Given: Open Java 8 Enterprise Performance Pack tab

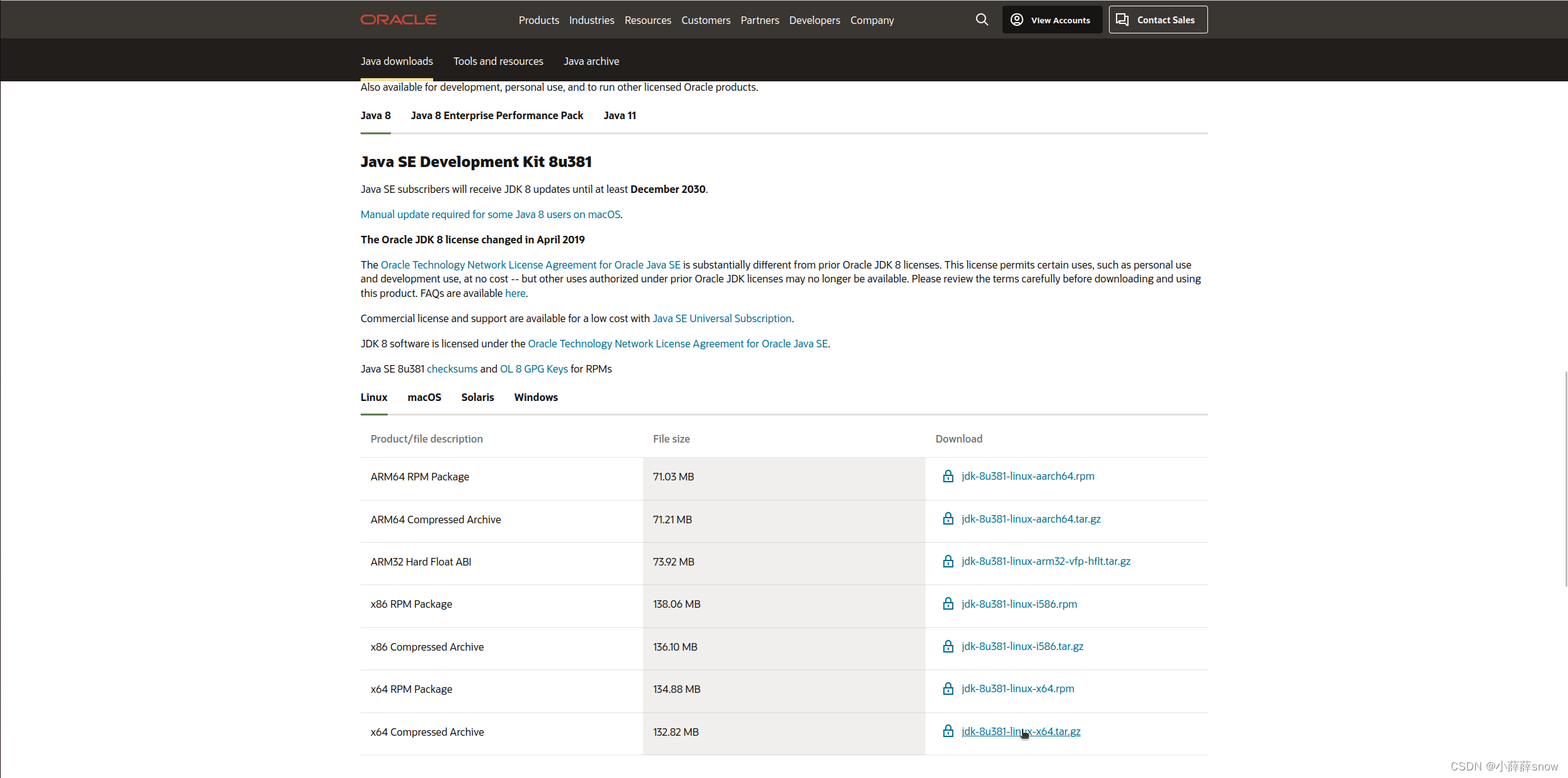Looking at the screenshot, I should pyautogui.click(x=496, y=115).
